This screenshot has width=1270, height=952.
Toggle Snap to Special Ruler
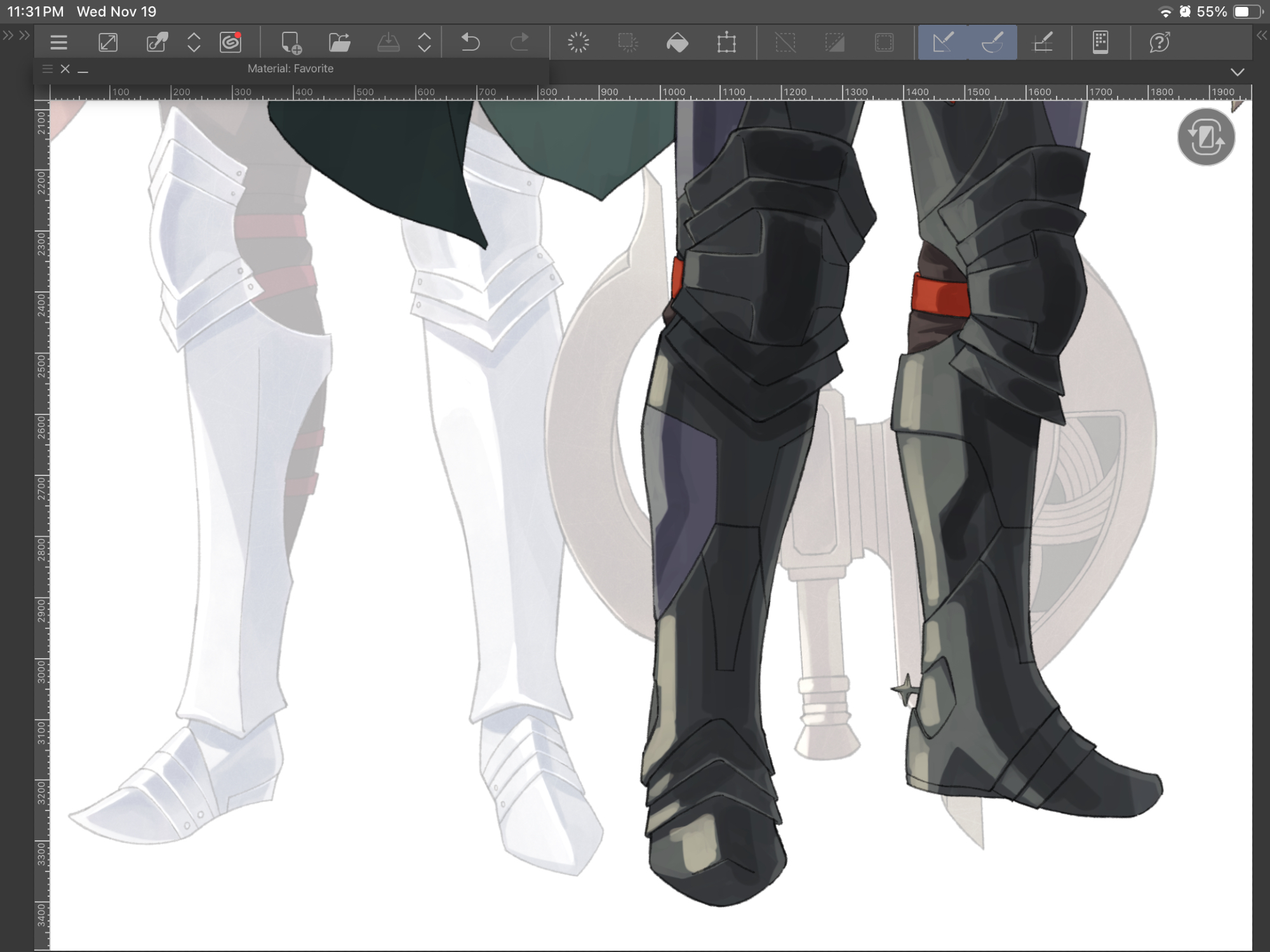(x=993, y=43)
